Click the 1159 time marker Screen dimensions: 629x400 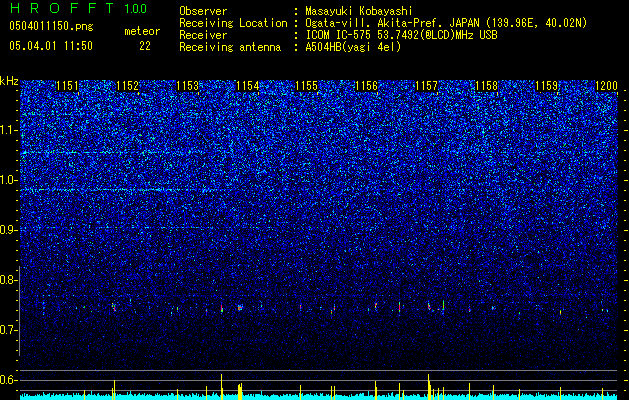coord(547,86)
